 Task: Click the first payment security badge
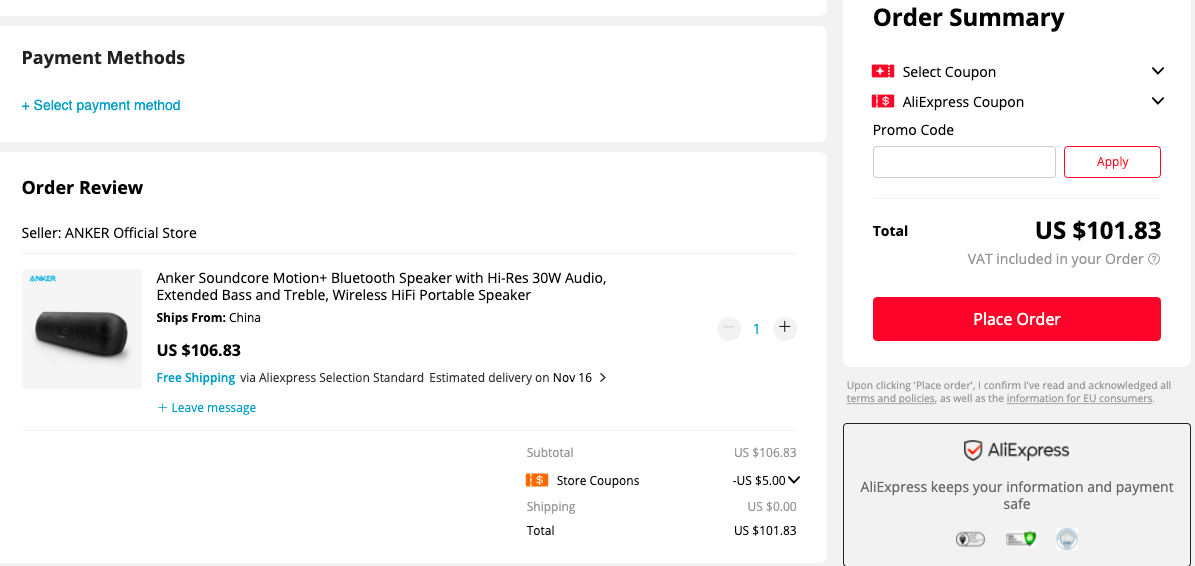[x=970, y=539]
